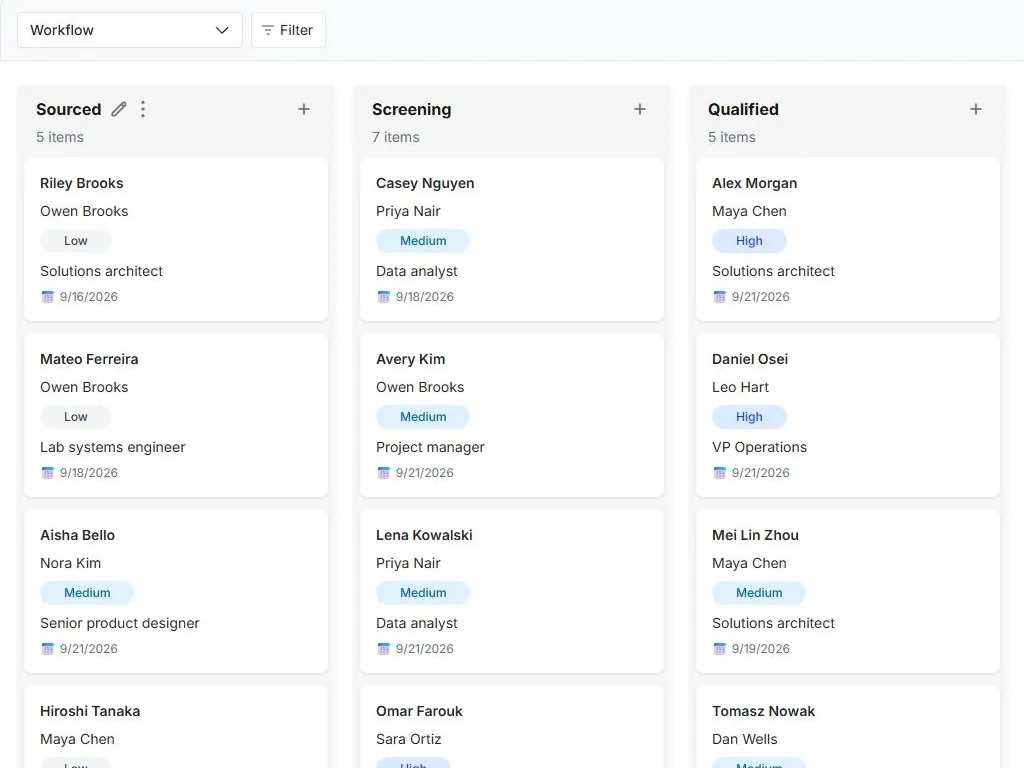Open the Filter button
This screenshot has height=768, width=1024.
pyautogui.click(x=288, y=30)
